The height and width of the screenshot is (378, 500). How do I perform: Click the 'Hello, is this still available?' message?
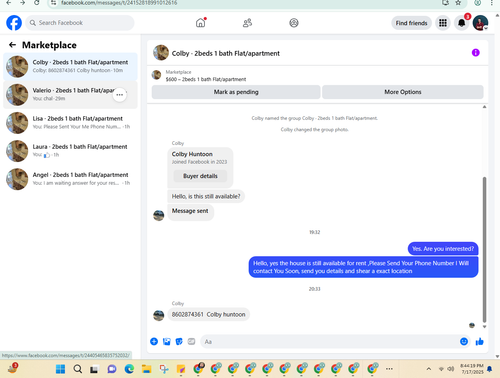(x=206, y=196)
